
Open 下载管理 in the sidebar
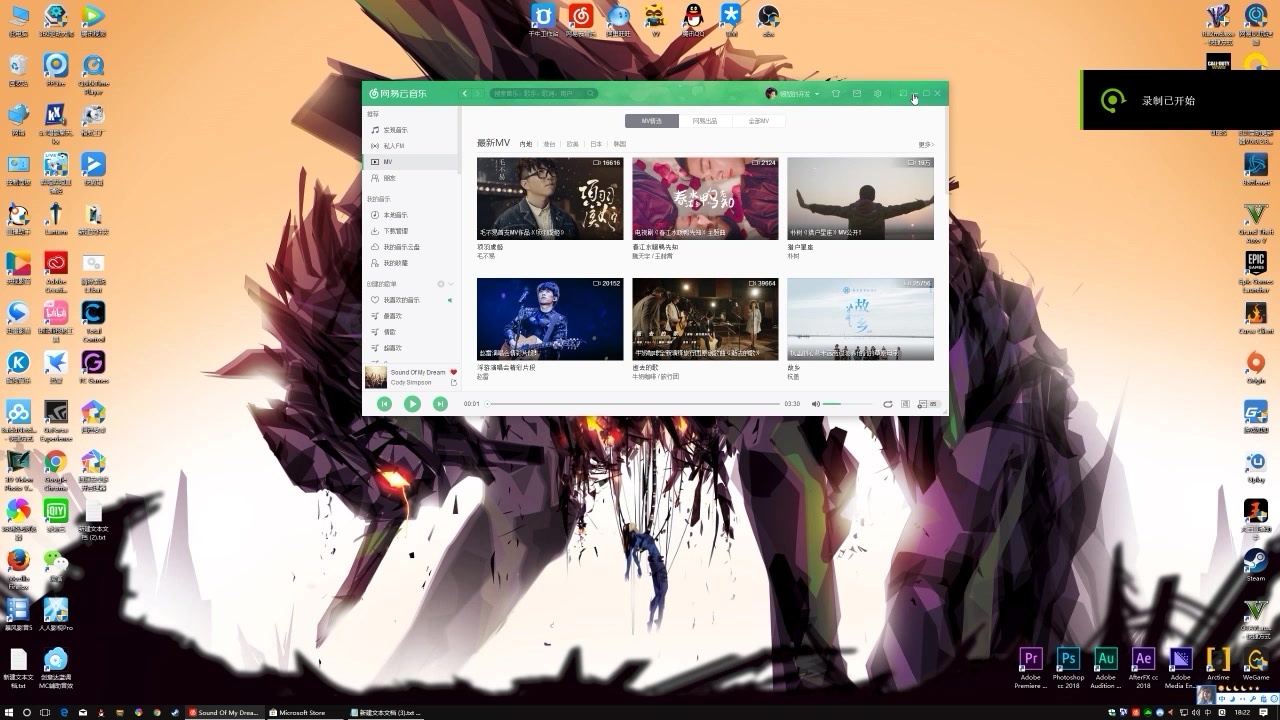[x=410, y=231]
